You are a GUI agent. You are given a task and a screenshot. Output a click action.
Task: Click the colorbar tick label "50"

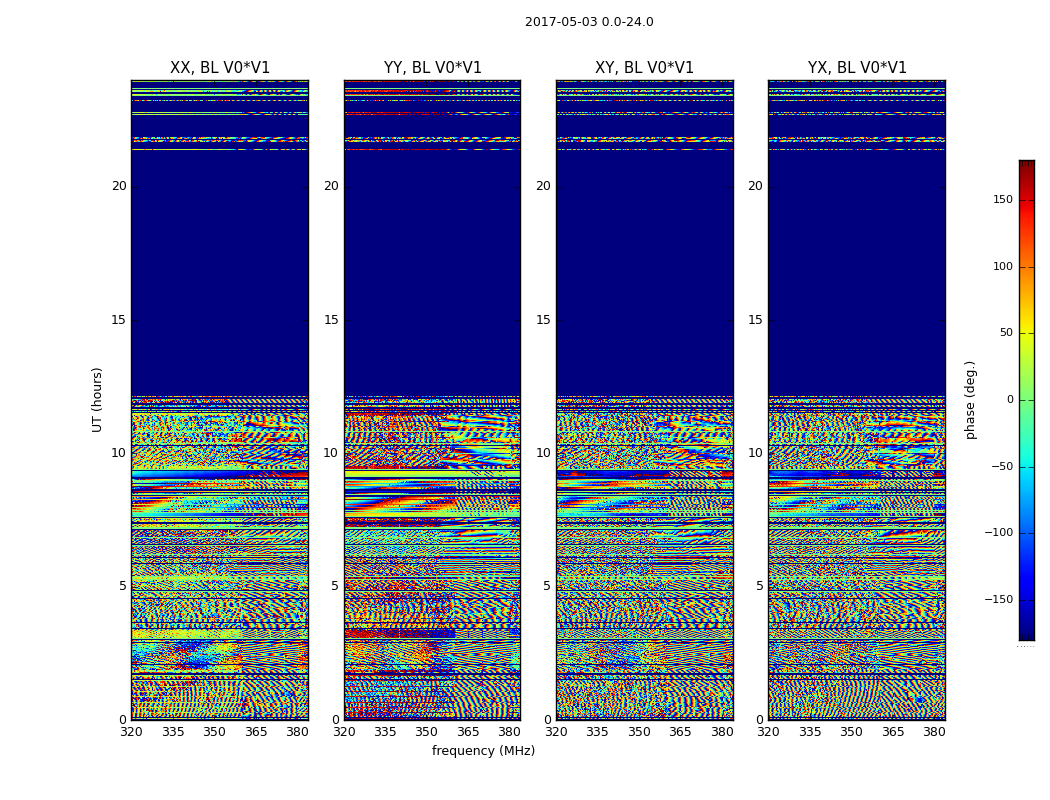point(1006,333)
